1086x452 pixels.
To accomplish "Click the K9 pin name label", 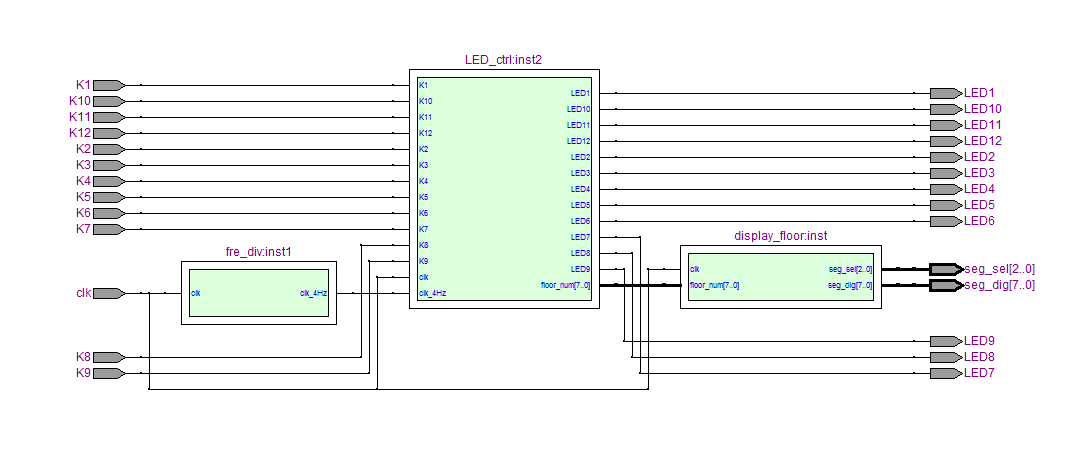I will (83, 373).
